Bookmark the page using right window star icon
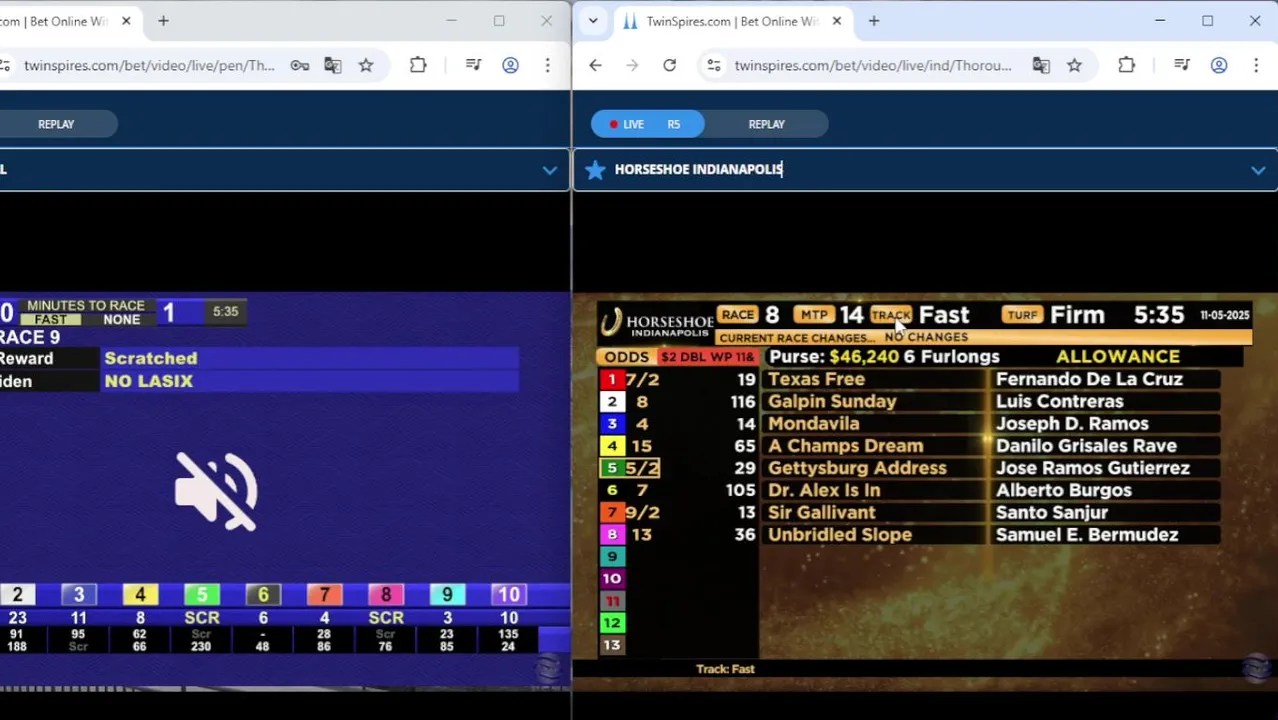 pyautogui.click(x=1074, y=65)
